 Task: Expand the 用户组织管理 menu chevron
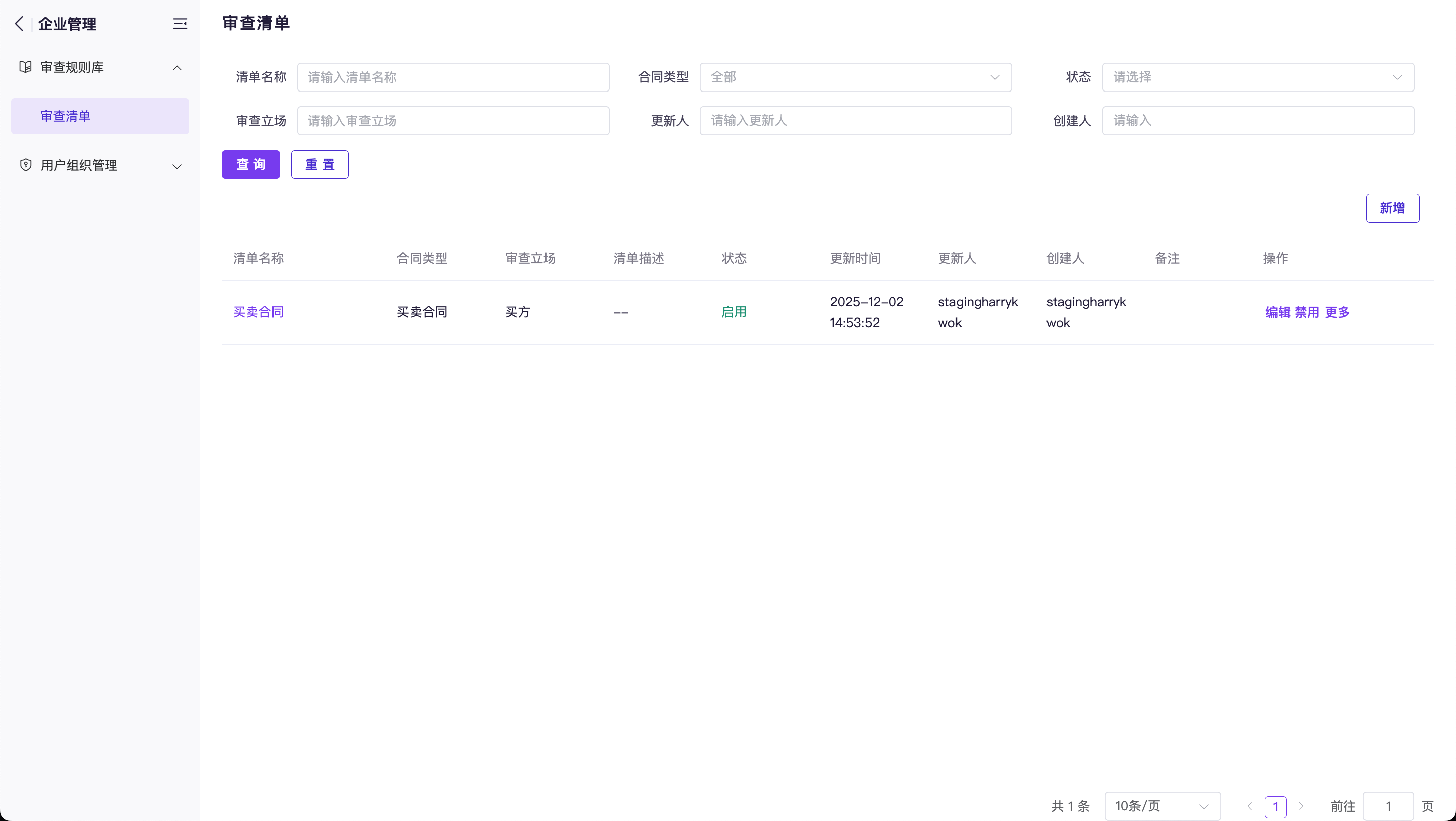click(x=177, y=166)
